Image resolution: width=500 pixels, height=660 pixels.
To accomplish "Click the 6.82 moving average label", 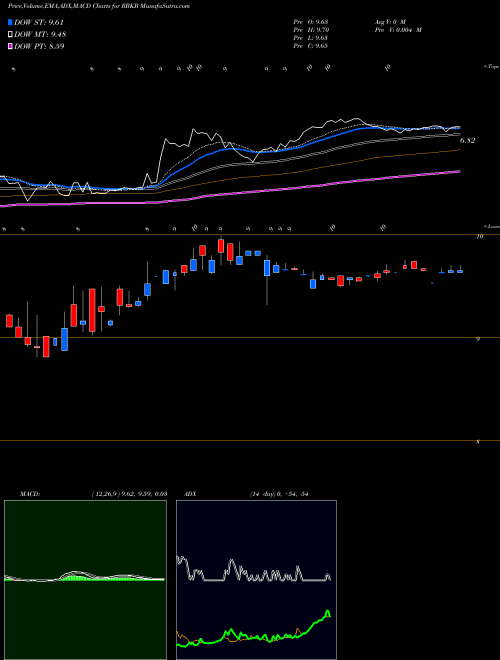I will tap(467, 141).
